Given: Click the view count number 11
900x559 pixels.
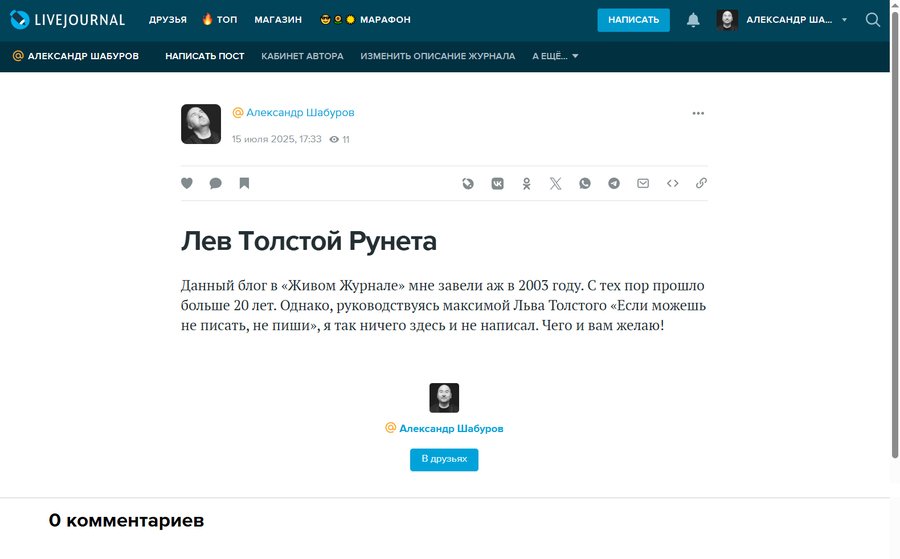Looking at the screenshot, I should pyautogui.click(x=346, y=139).
